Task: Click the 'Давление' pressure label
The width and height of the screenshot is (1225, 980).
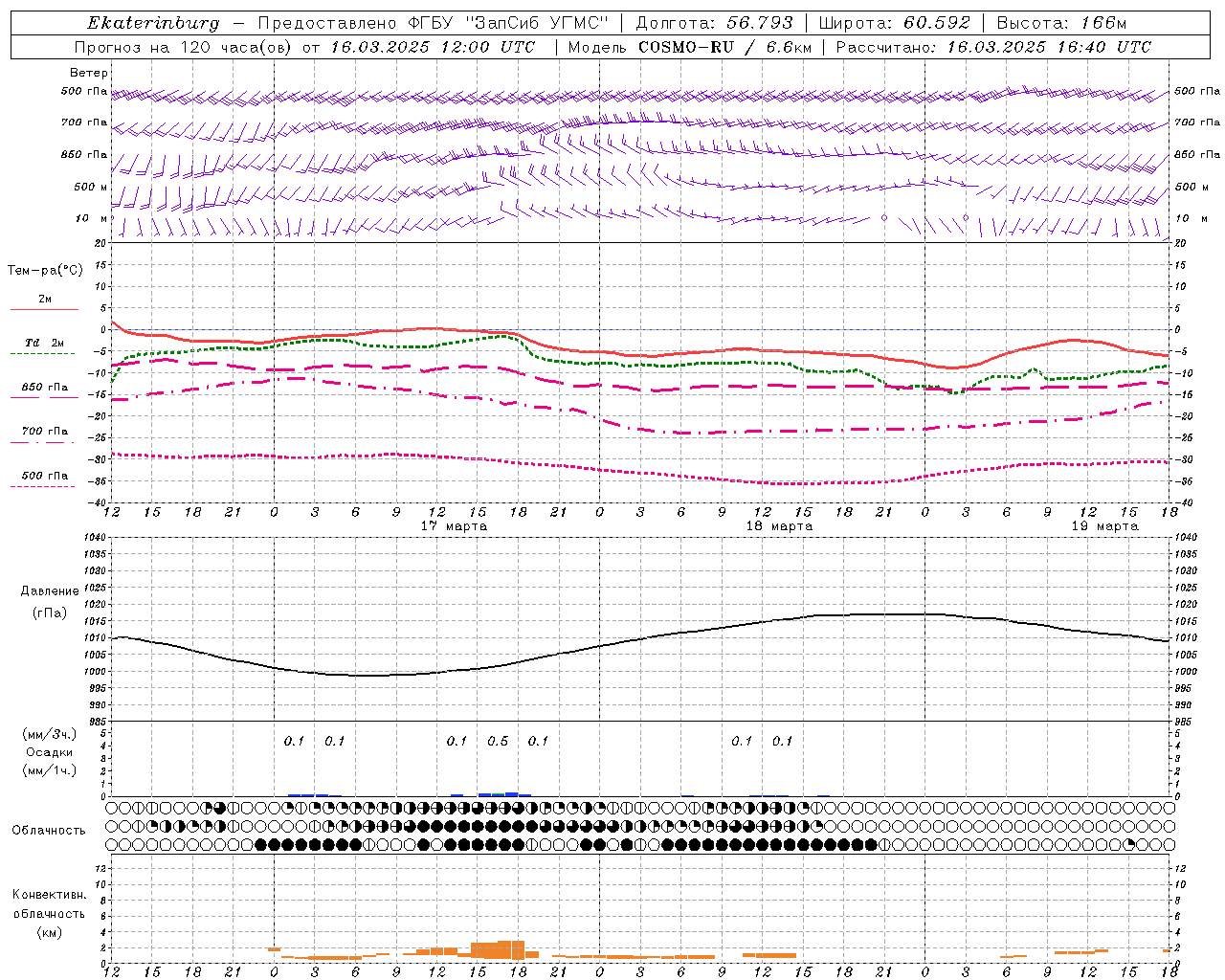Action: tap(50, 591)
